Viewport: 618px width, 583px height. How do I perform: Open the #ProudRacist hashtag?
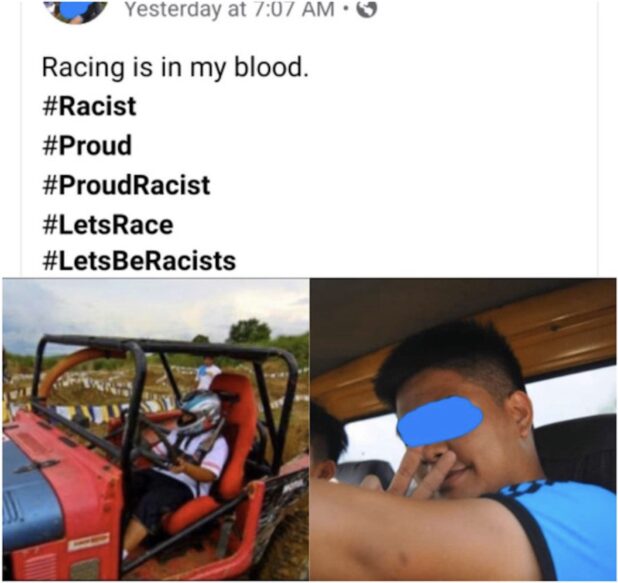(126, 185)
